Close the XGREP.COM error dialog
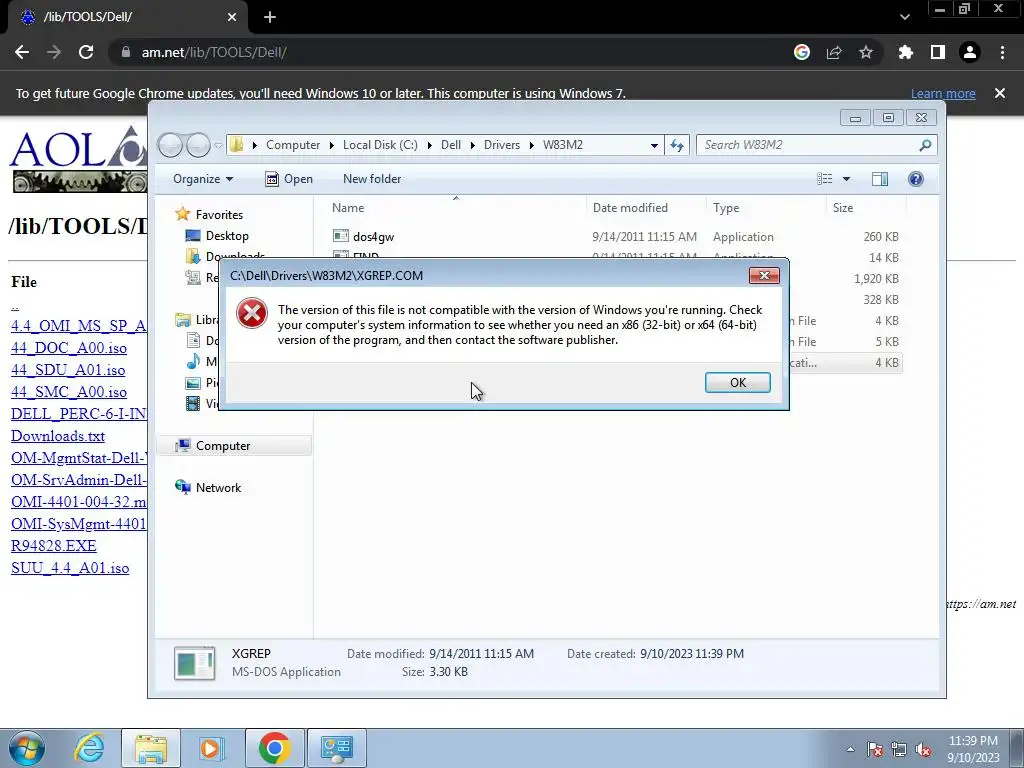 [x=764, y=276]
